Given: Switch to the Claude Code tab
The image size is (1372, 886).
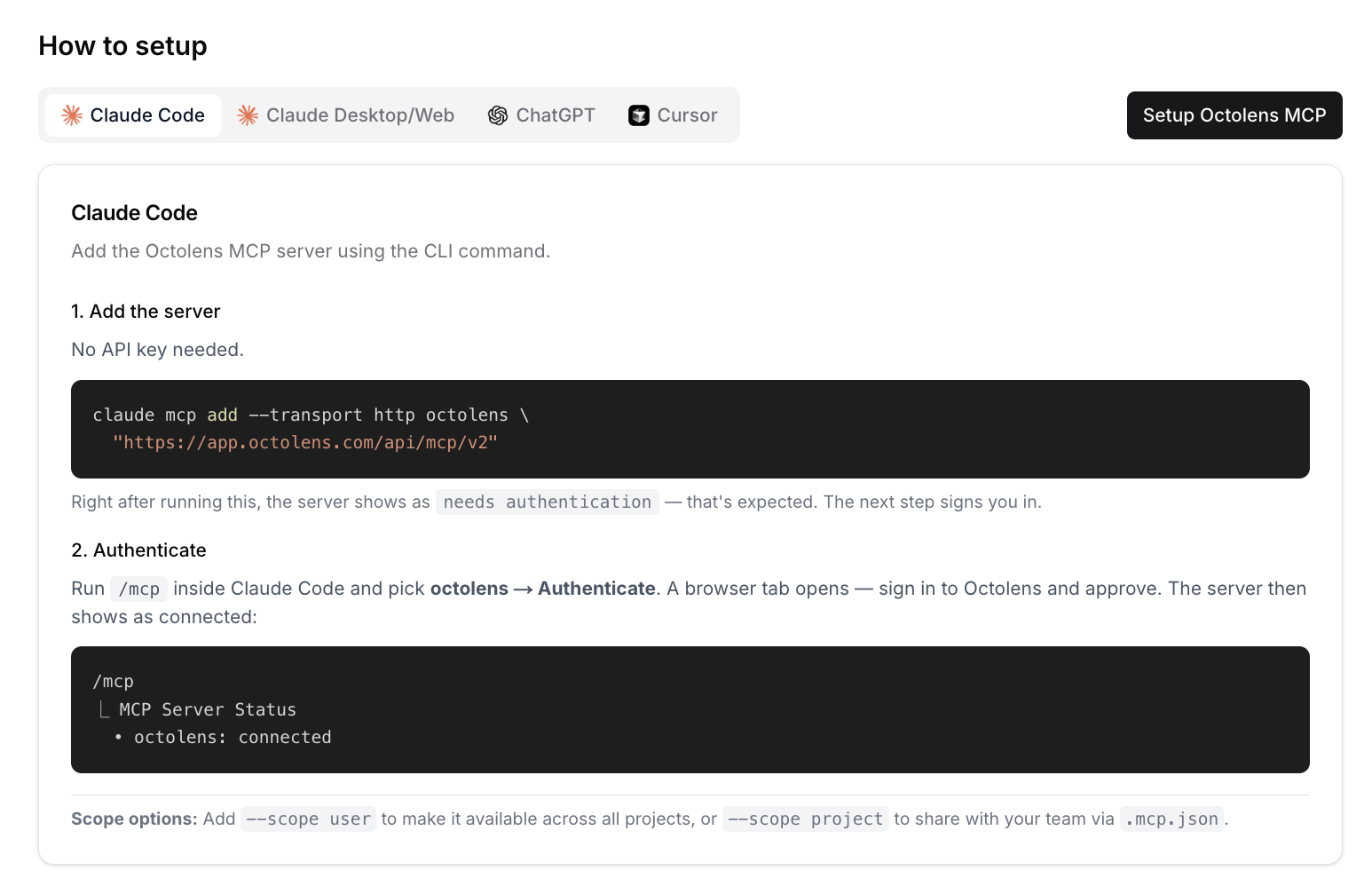Looking at the screenshot, I should pos(133,115).
